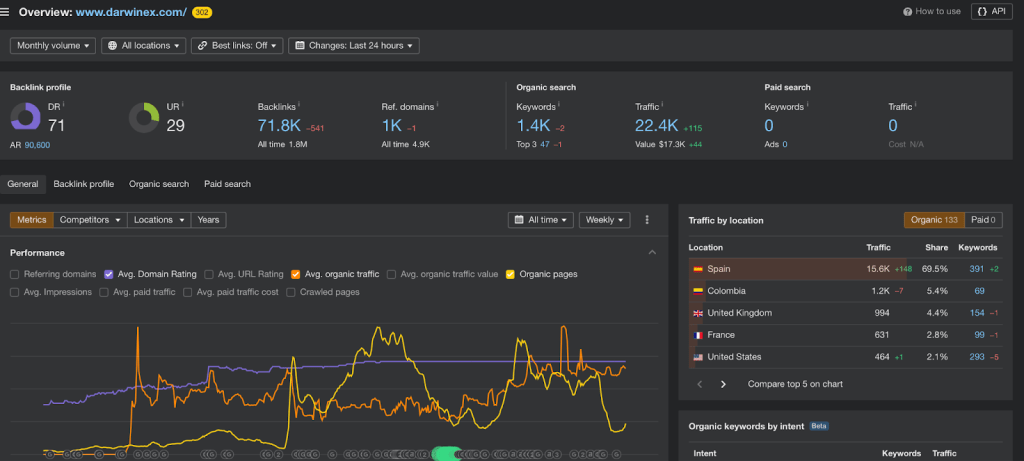Open the Best links: Off dropdown
Image resolution: width=1024 pixels, height=461 pixels.
coord(237,46)
